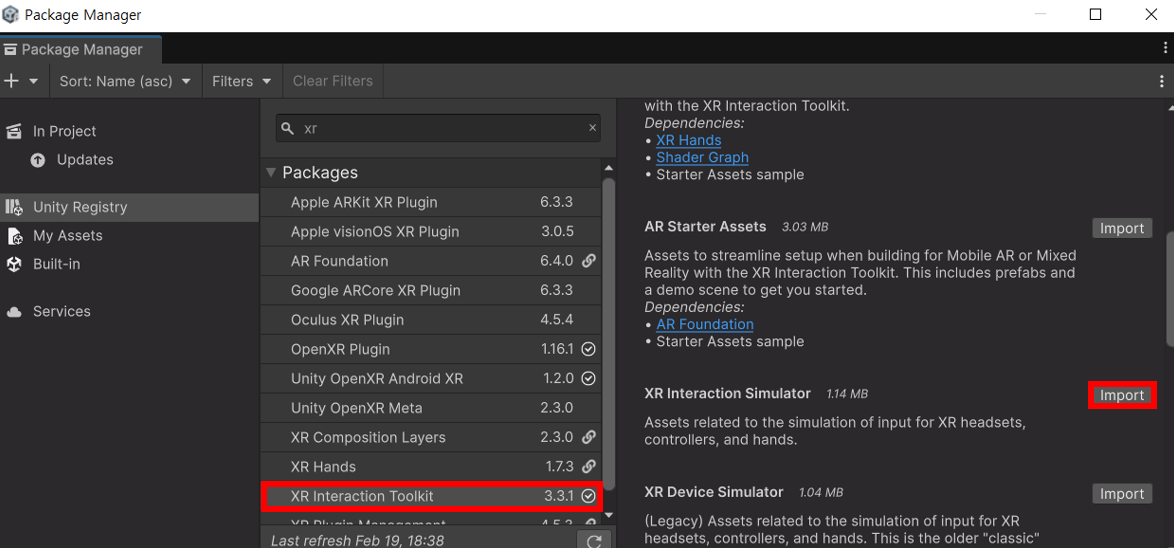Click the refresh package list button
The image size is (1174, 548).
click(594, 541)
